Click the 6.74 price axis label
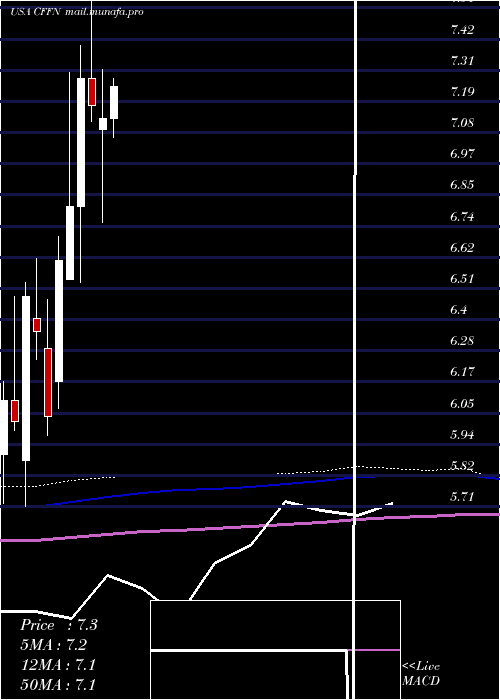 (x=462, y=217)
